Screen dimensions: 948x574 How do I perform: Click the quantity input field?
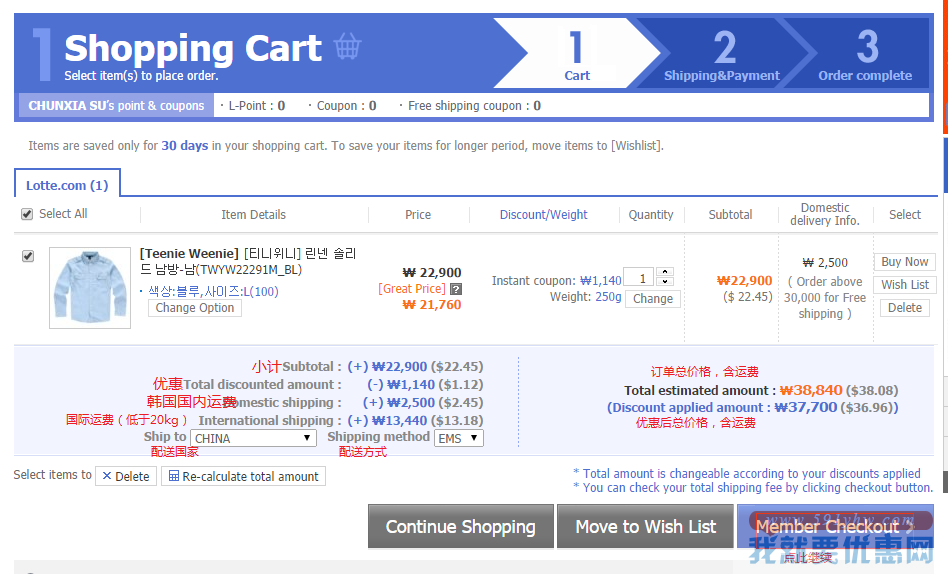click(x=638, y=277)
